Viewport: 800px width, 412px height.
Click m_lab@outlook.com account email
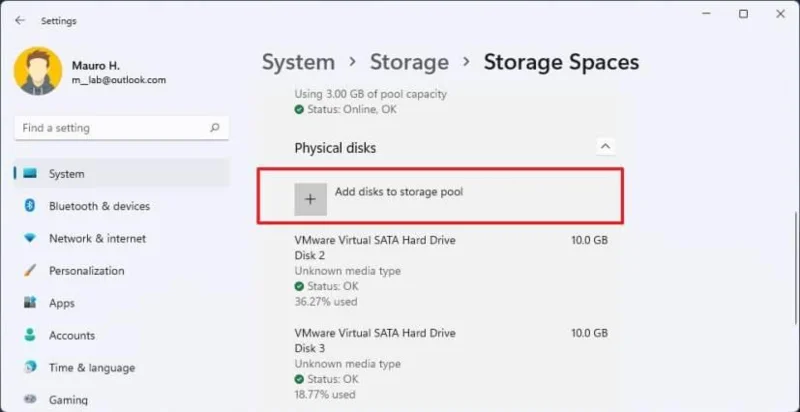119,80
